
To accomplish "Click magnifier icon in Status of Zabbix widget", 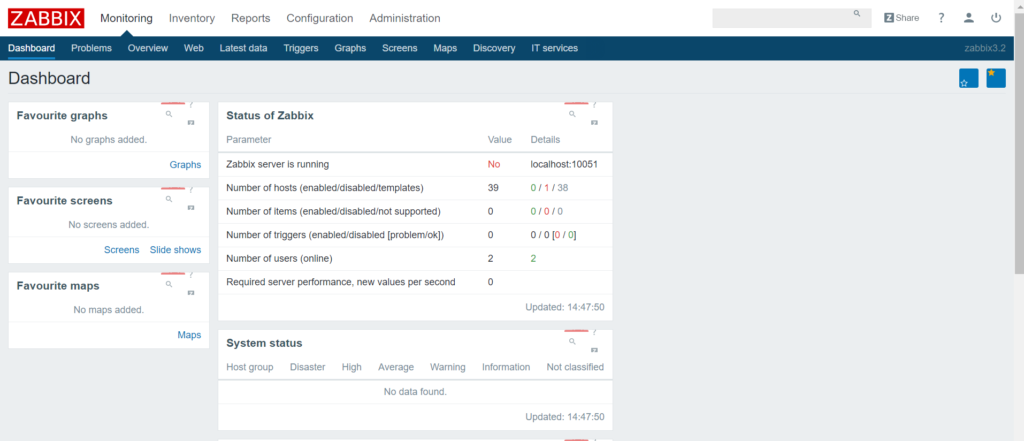I will click(x=572, y=114).
